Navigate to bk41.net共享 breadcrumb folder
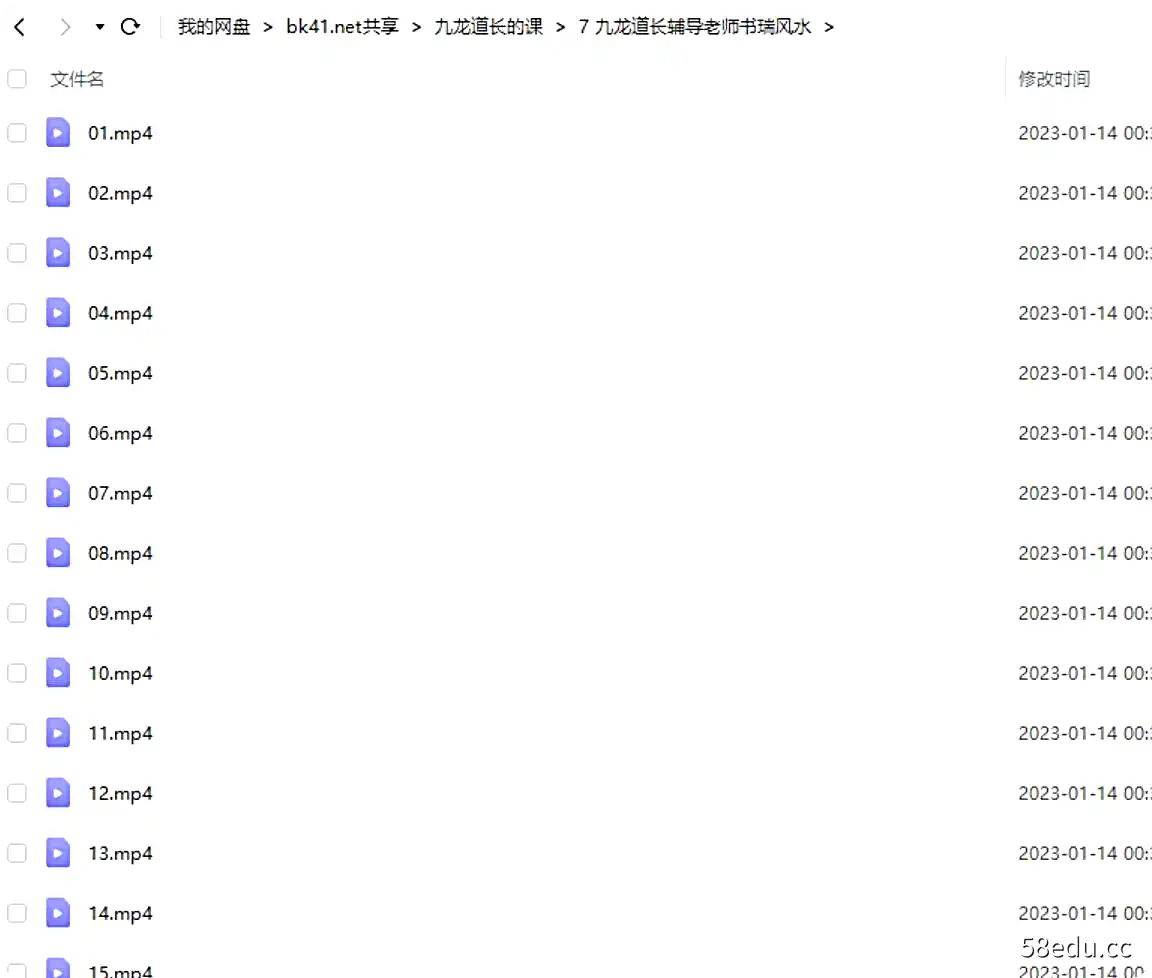 point(342,27)
